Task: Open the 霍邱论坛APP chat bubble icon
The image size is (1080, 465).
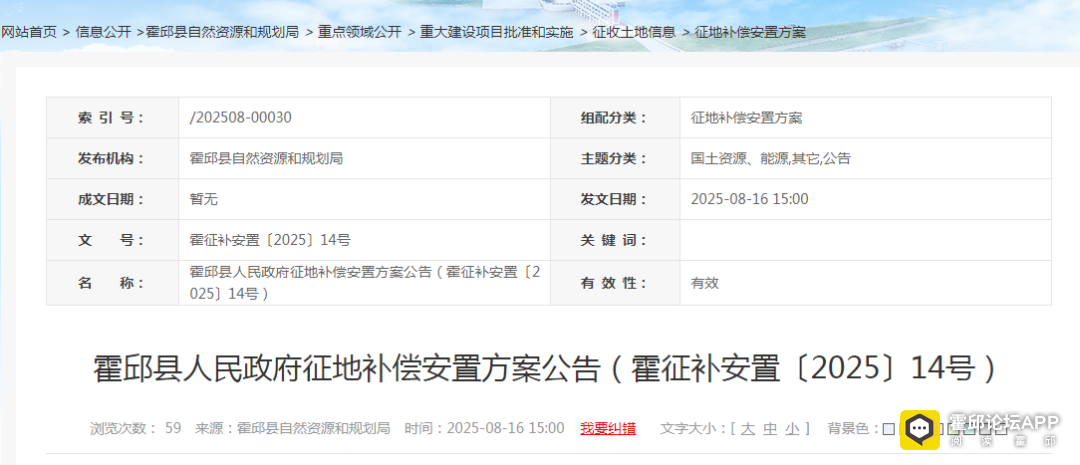Action: [919, 428]
